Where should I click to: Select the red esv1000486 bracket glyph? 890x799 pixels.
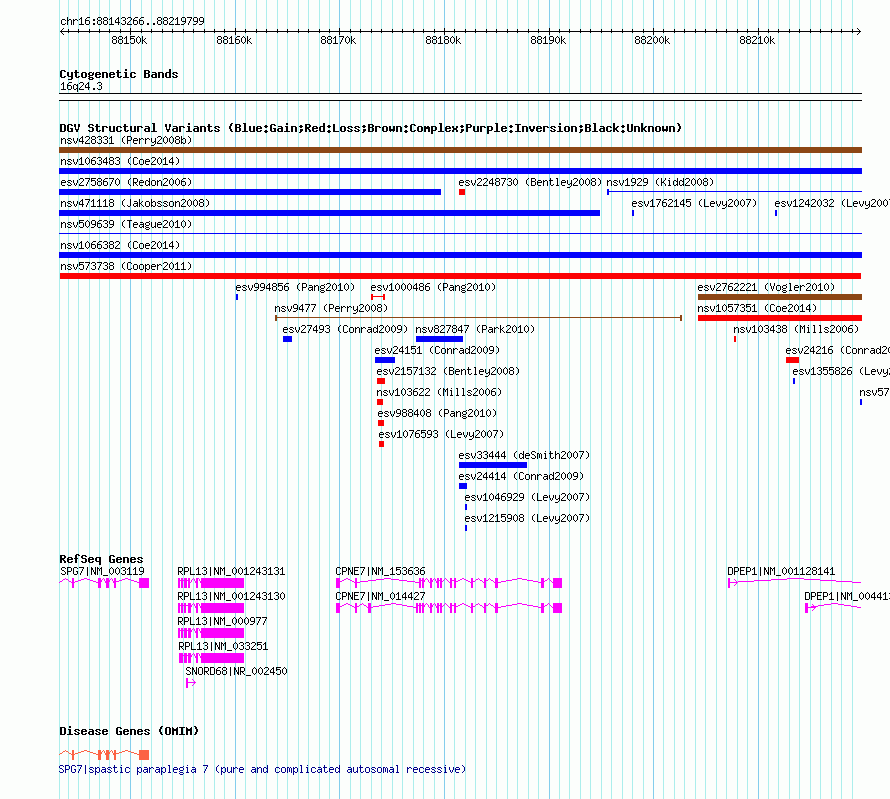pyautogui.click(x=378, y=297)
